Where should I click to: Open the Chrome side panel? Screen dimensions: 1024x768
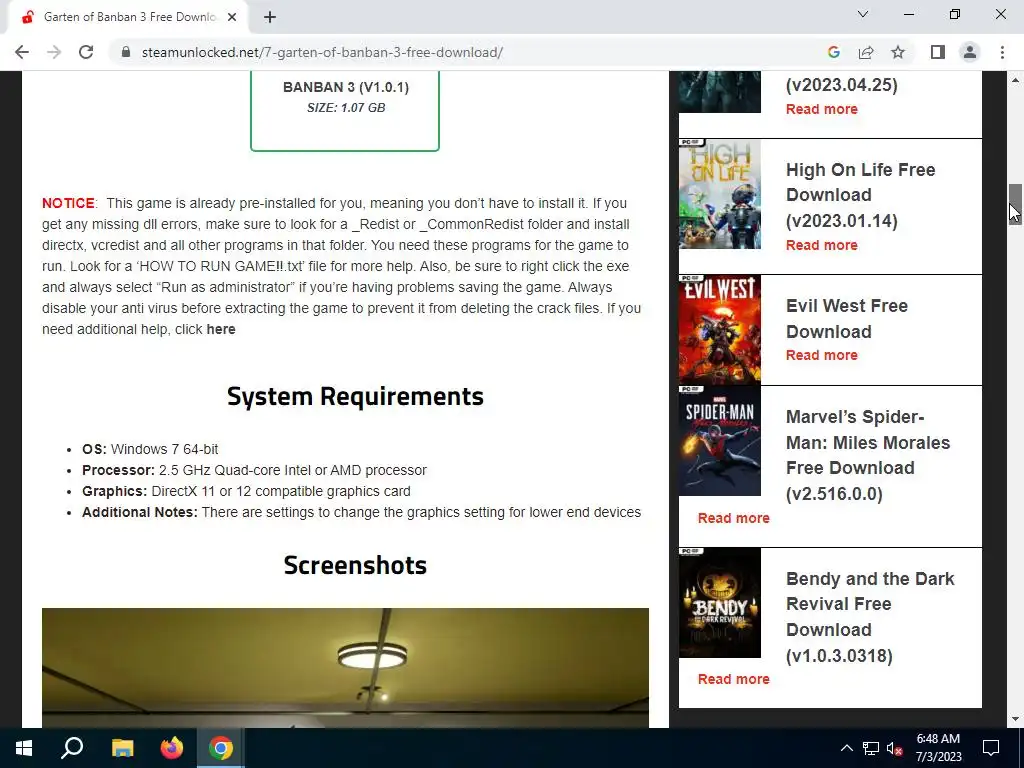tap(938, 52)
